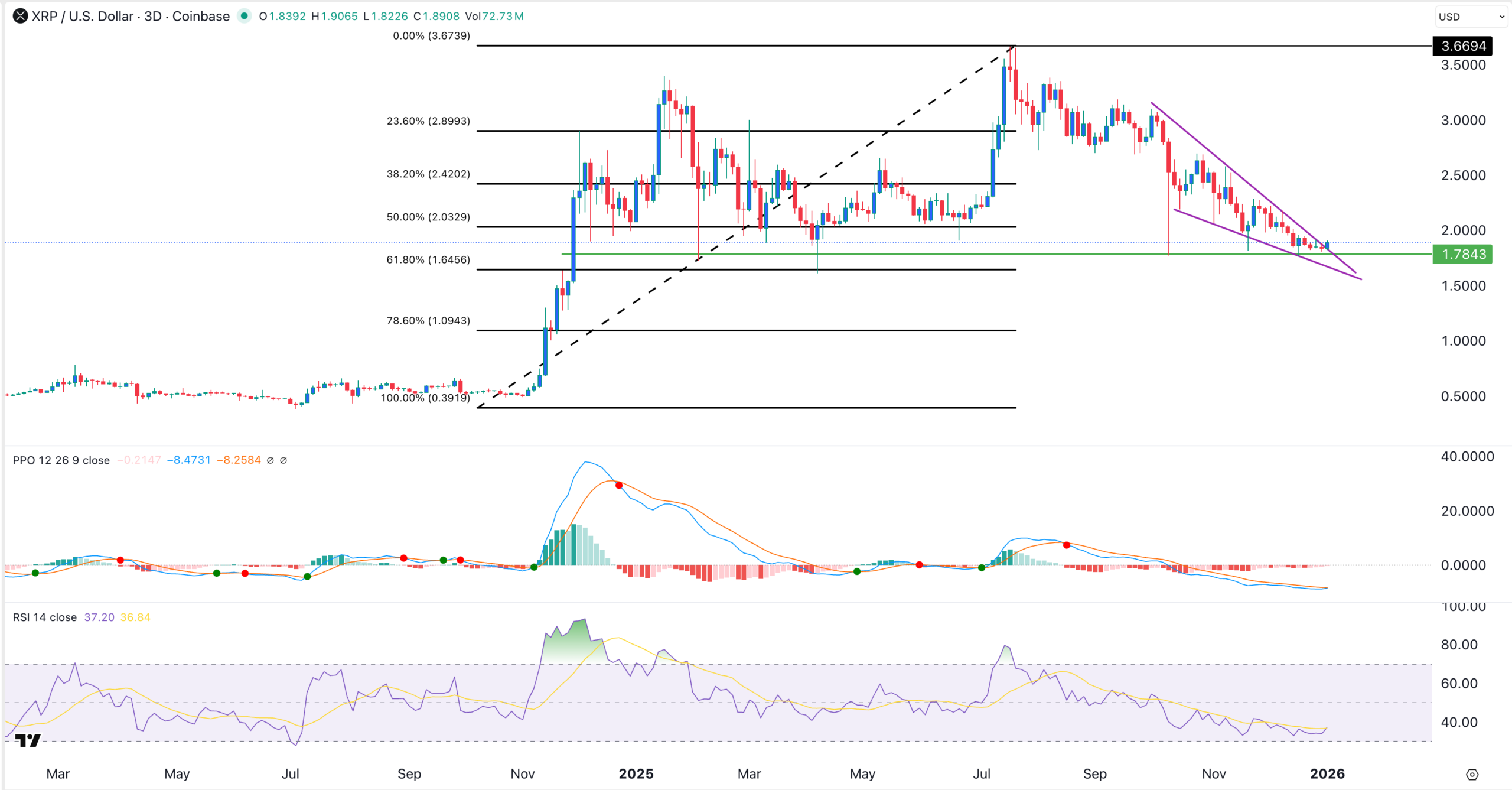Click the RSI average value 36.84

coord(135,617)
